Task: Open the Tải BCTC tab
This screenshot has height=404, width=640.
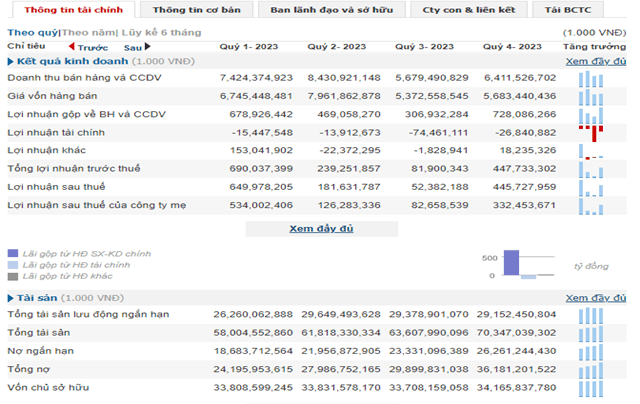Action: tap(568, 10)
